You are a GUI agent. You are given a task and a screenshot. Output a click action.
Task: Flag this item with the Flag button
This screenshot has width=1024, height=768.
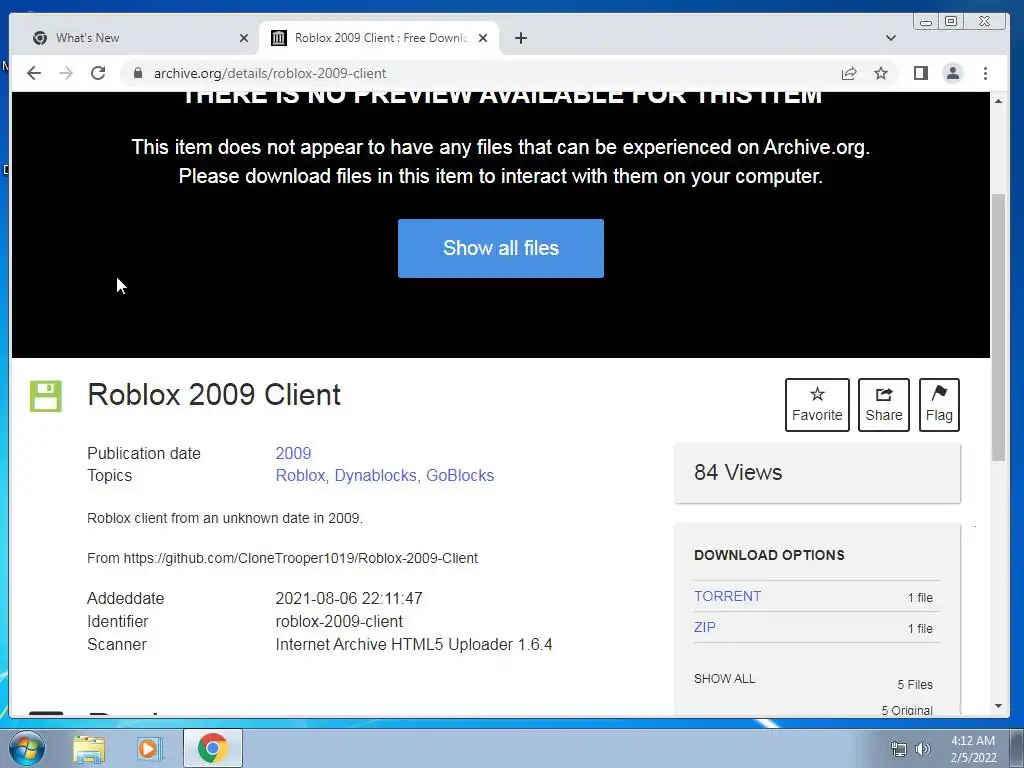point(939,405)
